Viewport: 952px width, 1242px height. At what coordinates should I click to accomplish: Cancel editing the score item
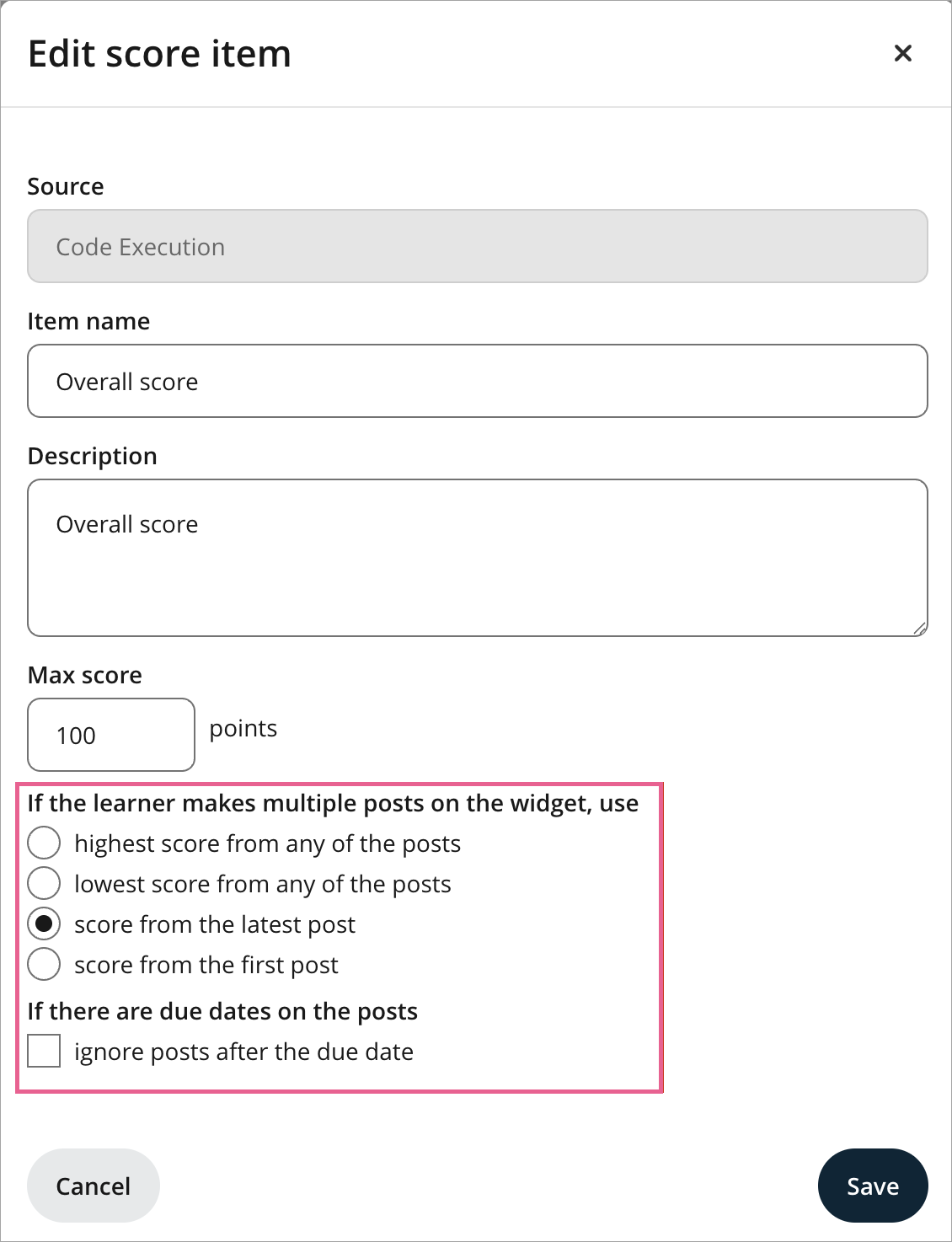click(94, 1186)
